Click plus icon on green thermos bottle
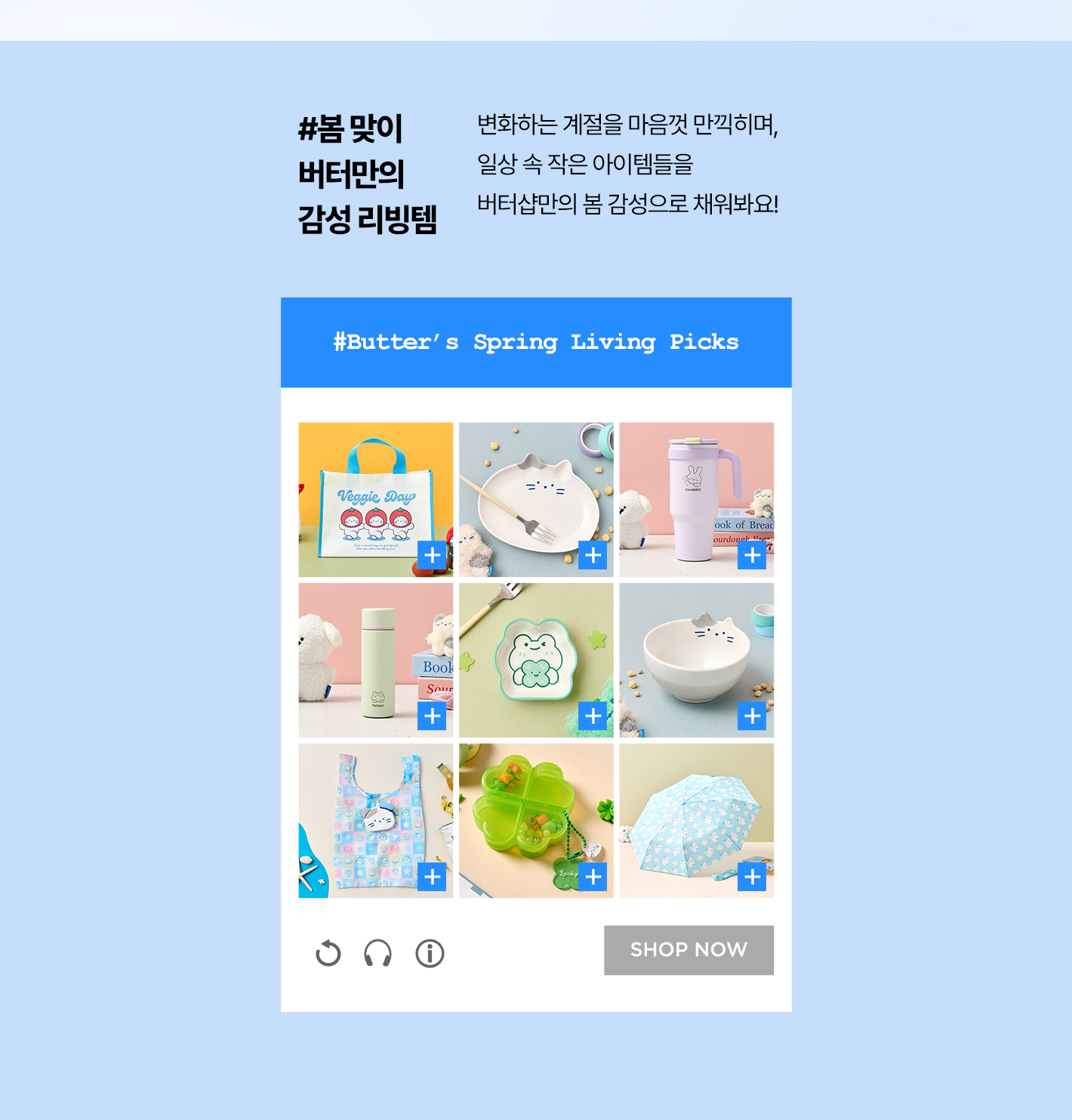This screenshot has width=1072, height=1120. pyautogui.click(x=433, y=716)
